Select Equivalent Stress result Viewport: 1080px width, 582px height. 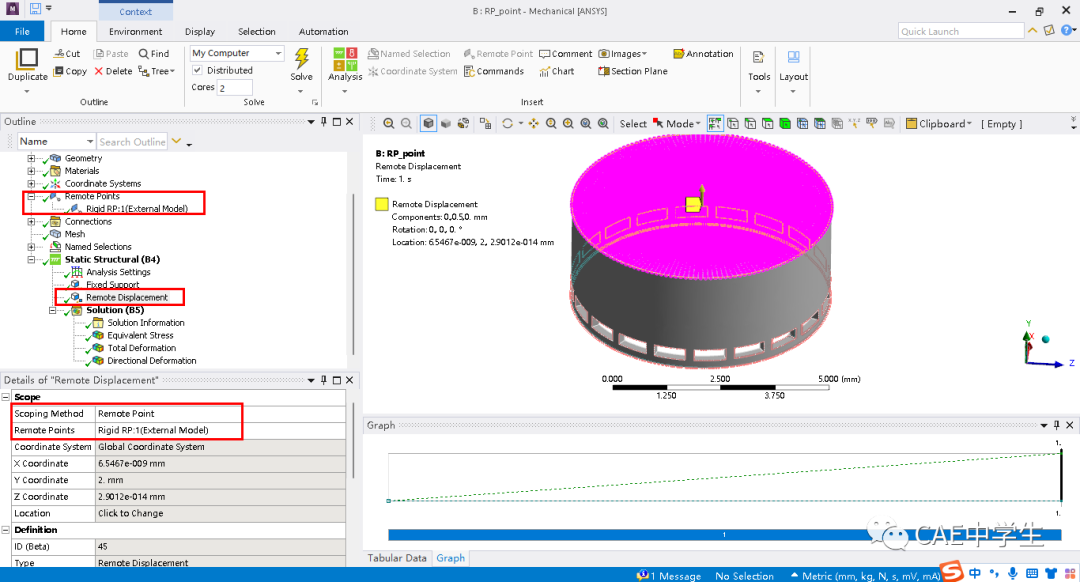click(x=141, y=335)
